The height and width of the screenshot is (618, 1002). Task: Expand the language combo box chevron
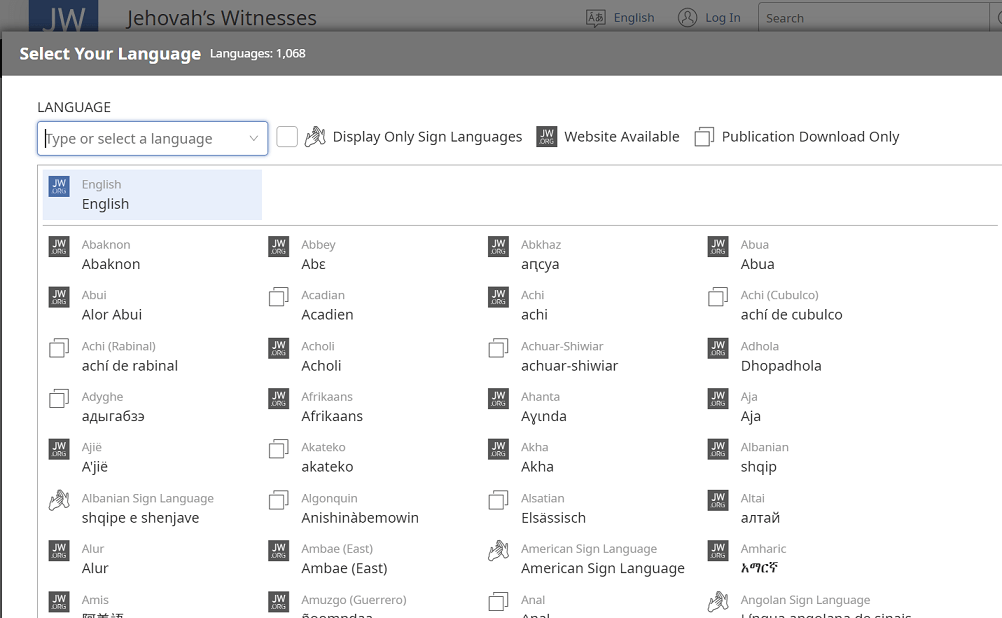tap(254, 139)
